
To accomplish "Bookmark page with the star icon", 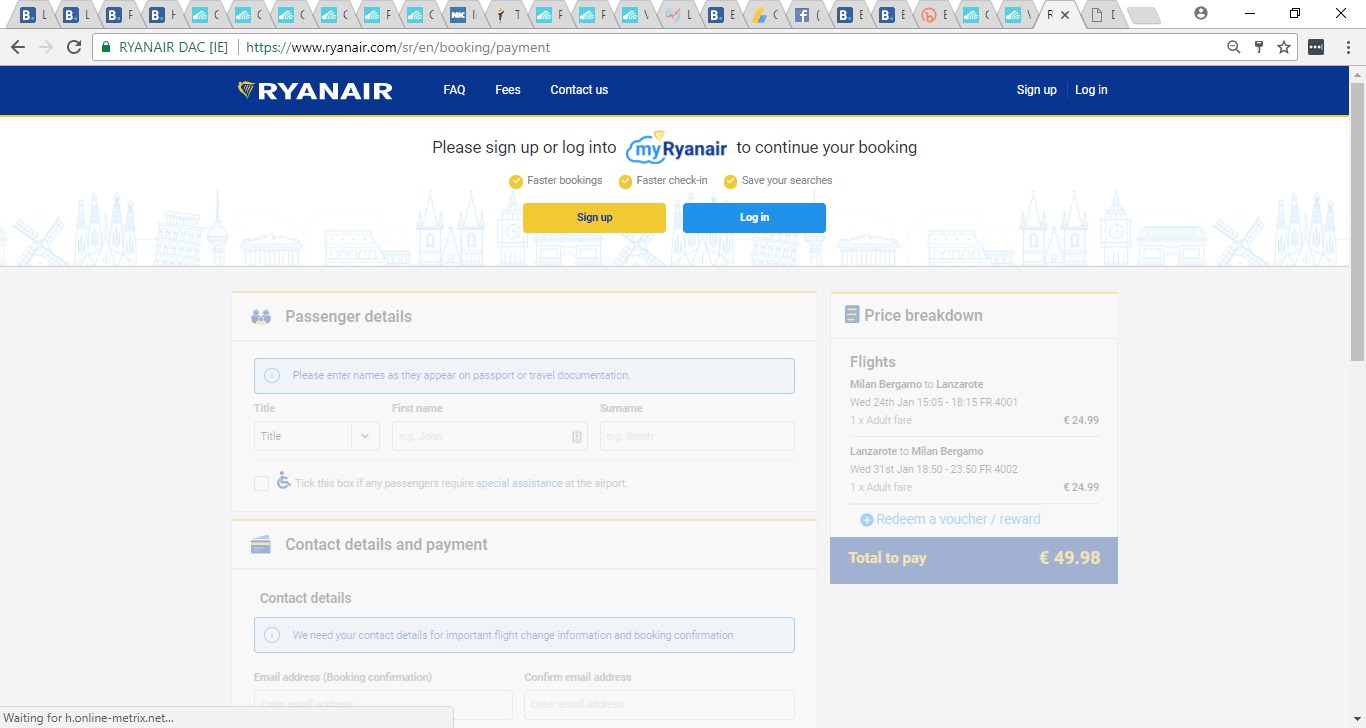I will pos(1284,47).
